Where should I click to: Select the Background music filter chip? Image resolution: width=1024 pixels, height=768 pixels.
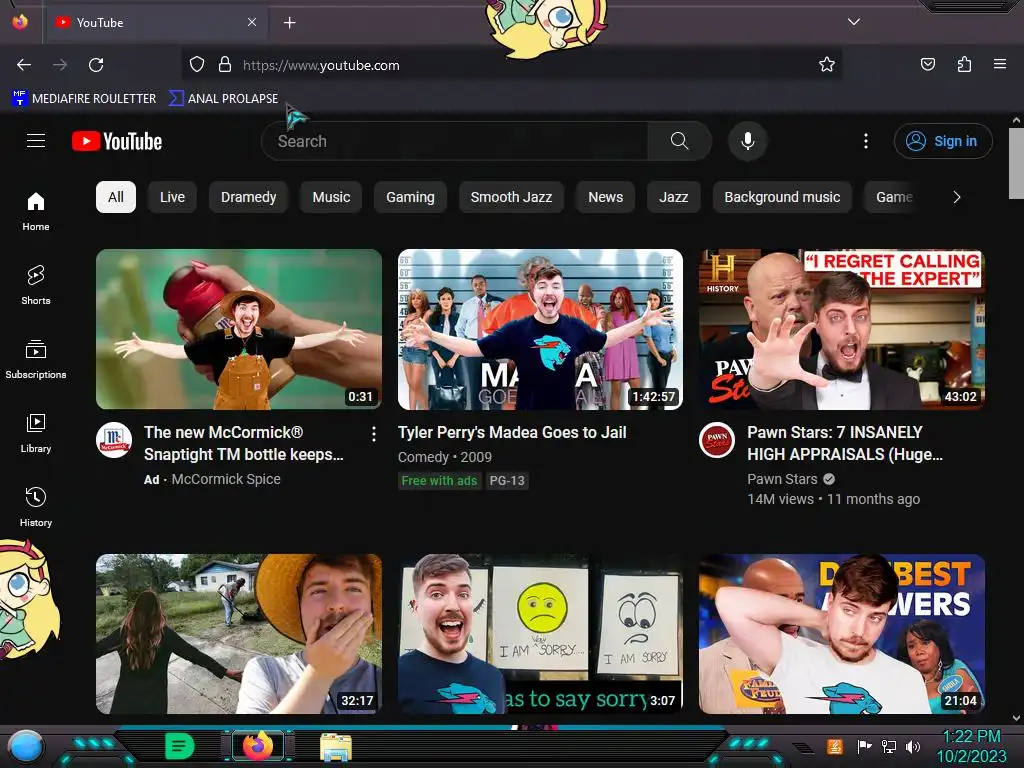(x=782, y=197)
